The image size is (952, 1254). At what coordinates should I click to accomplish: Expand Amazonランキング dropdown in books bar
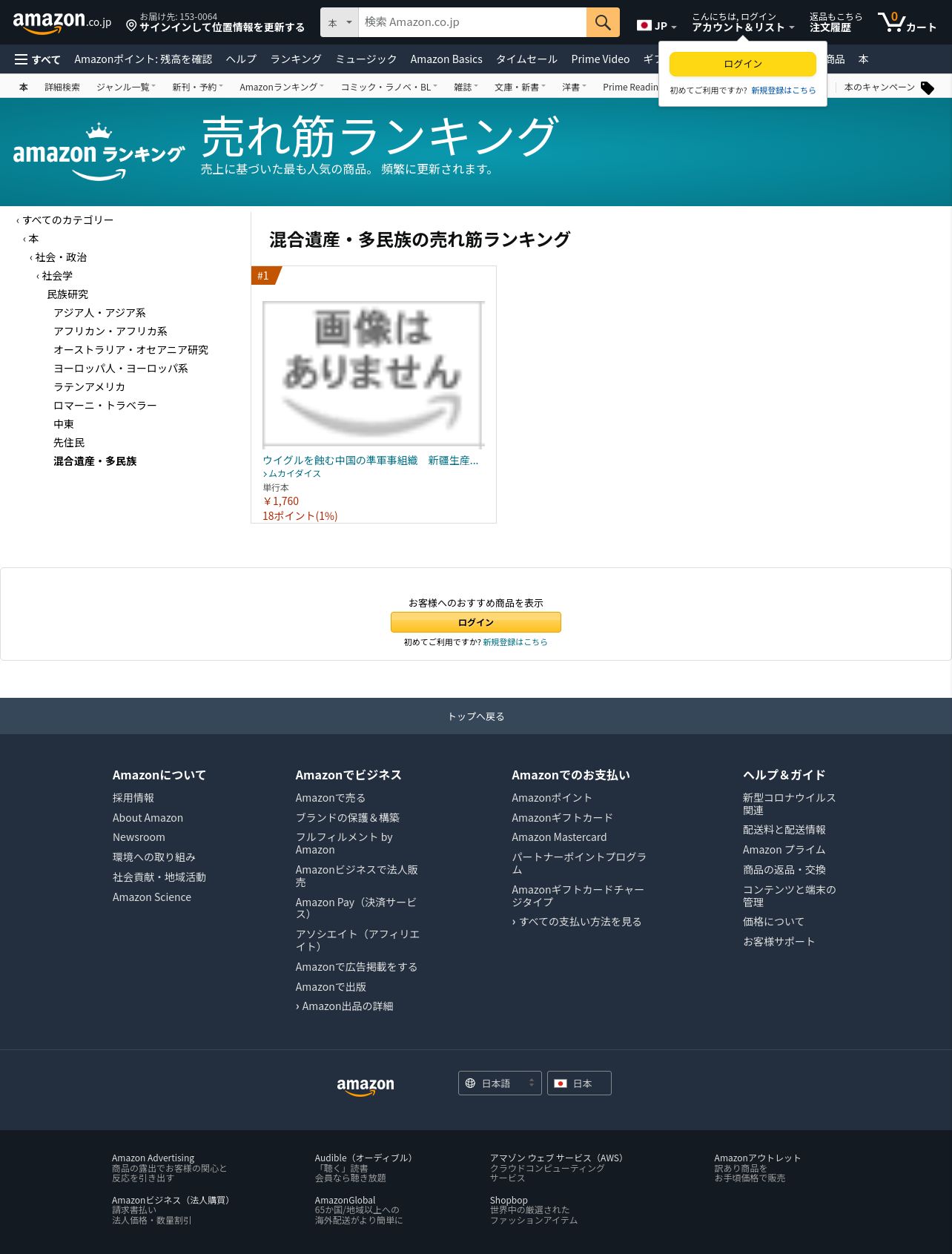[x=282, y=87]
